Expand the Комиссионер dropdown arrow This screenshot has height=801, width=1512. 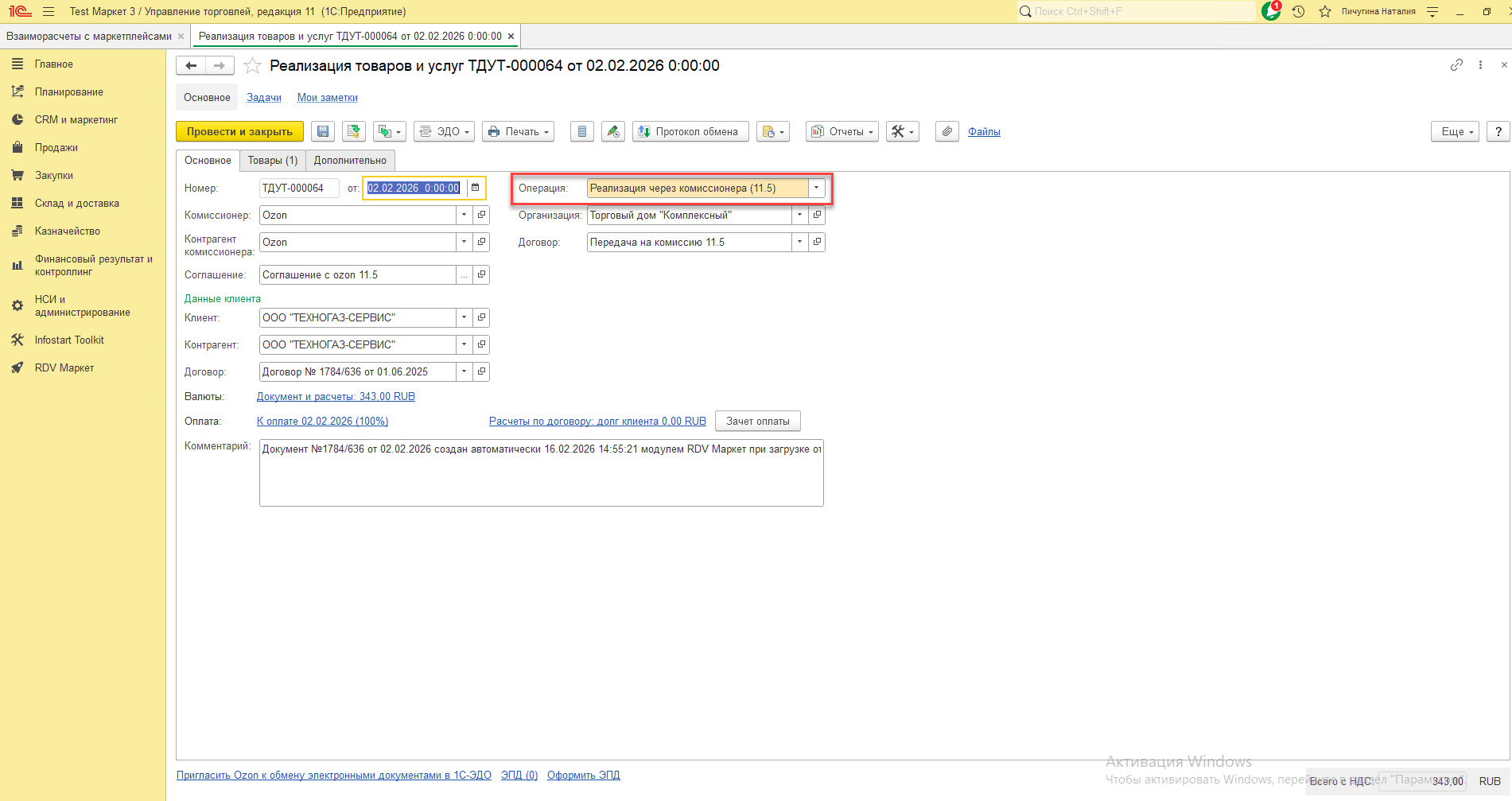click(464, 216)
